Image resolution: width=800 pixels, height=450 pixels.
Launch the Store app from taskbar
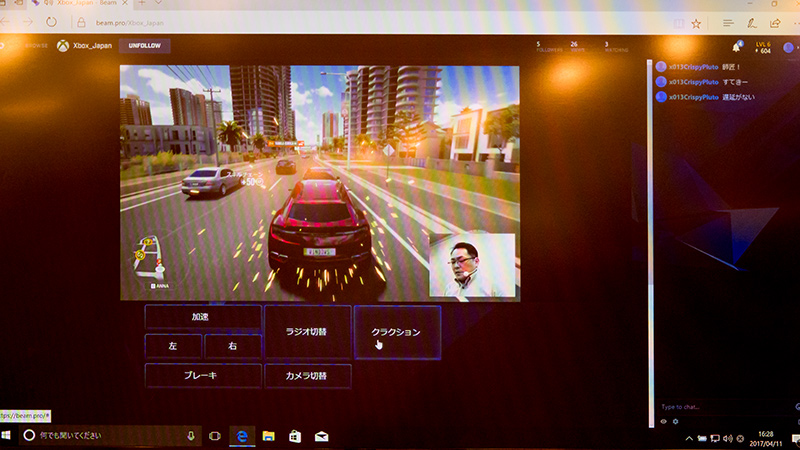pyautogui.click(x=295, y=436)
